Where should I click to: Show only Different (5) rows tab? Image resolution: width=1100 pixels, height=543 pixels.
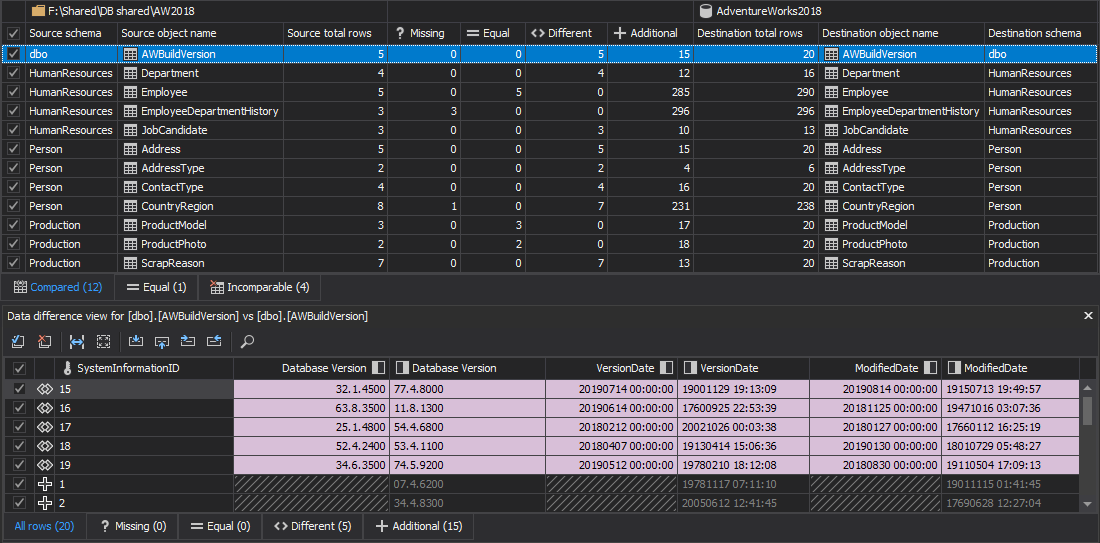(312, 526)
